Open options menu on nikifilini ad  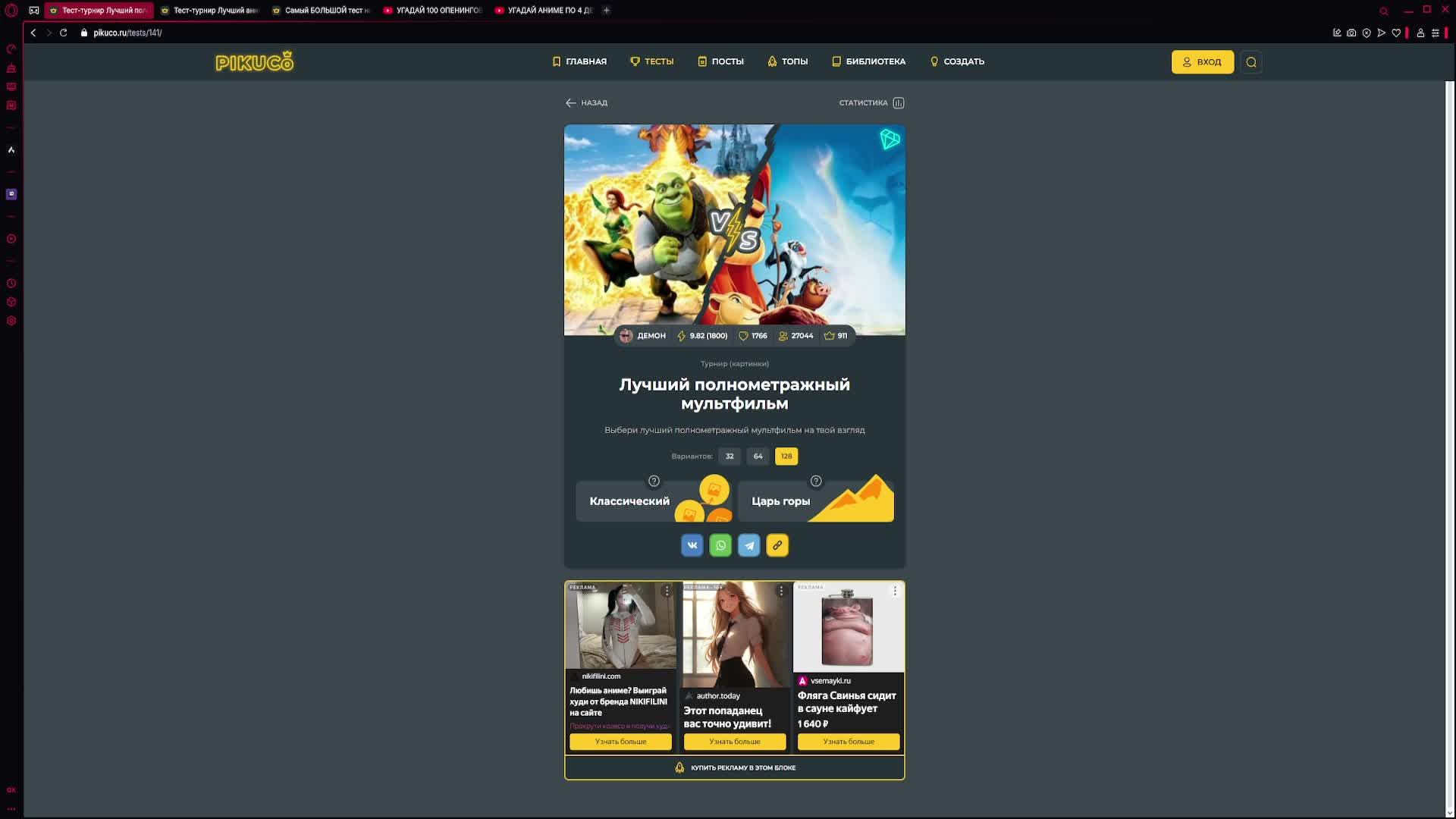pos(667,591)
